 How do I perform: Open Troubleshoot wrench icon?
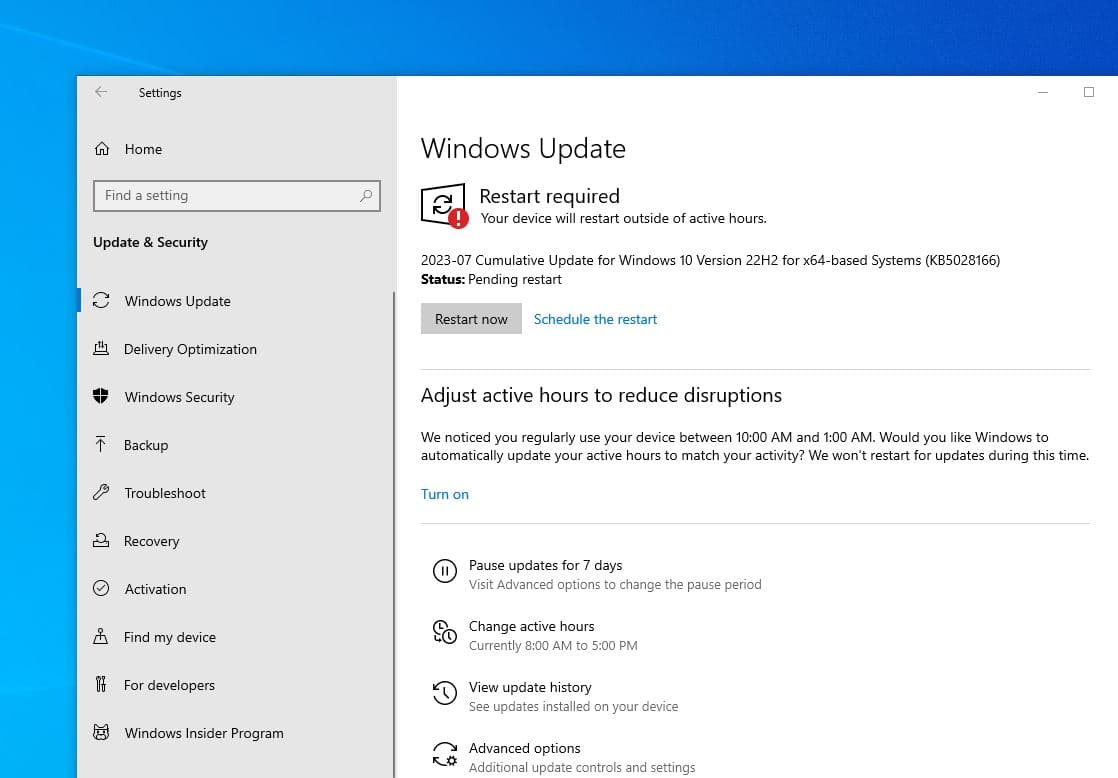click(x=101, y=493)
